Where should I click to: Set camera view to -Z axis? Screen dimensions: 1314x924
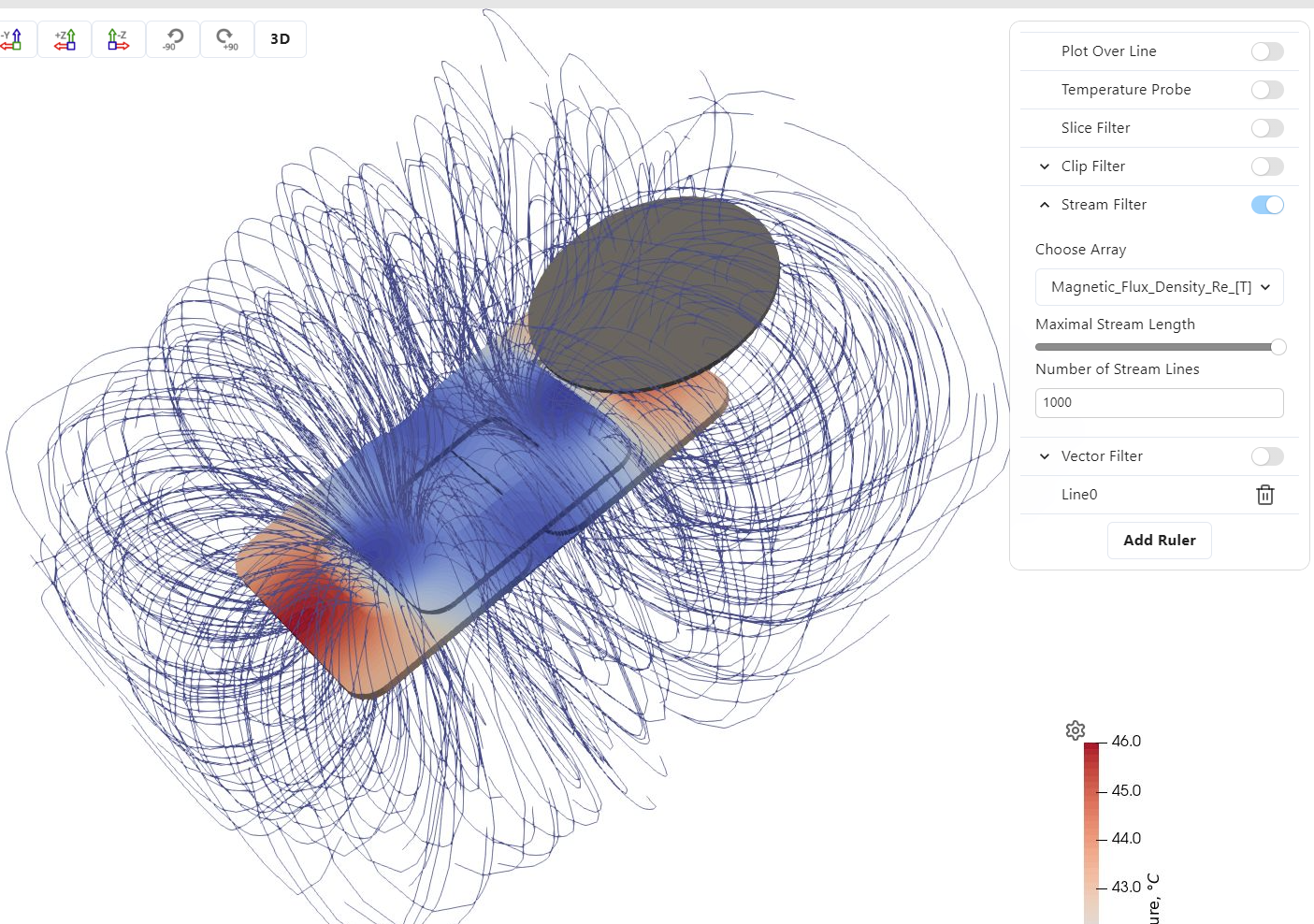[x=119, y=39]
